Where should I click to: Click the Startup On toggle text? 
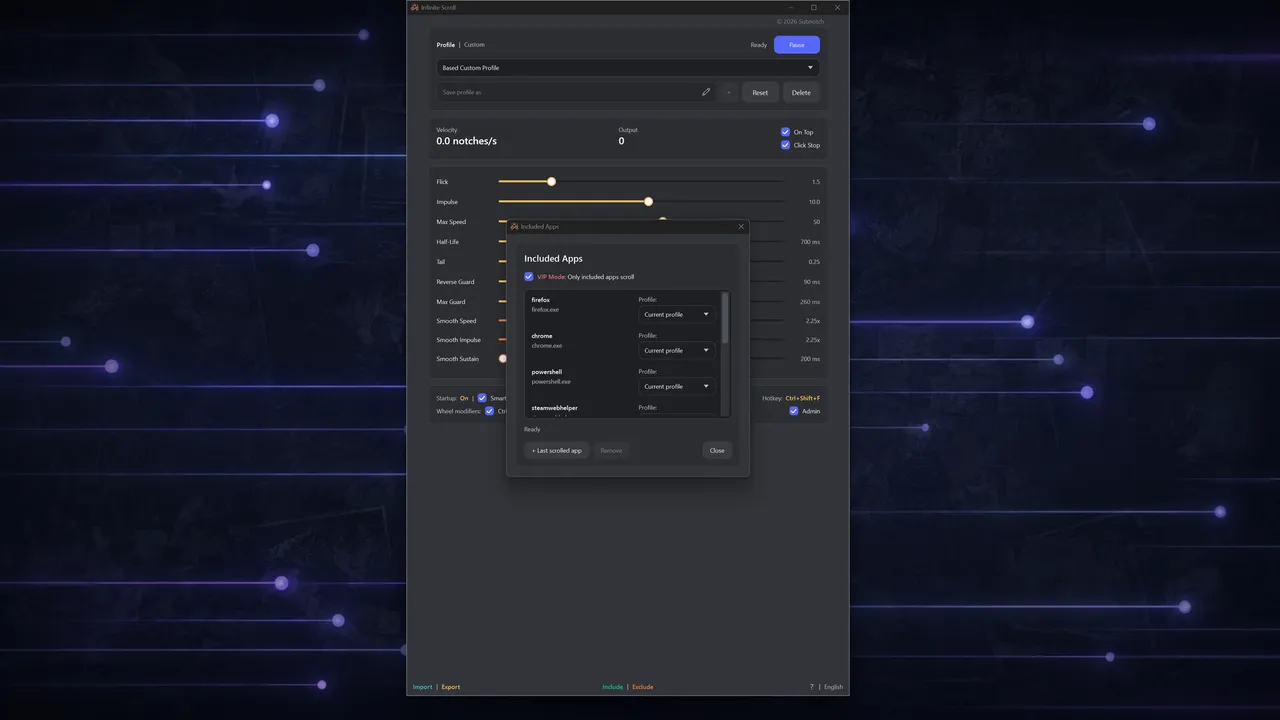click(x=464, y=398)
